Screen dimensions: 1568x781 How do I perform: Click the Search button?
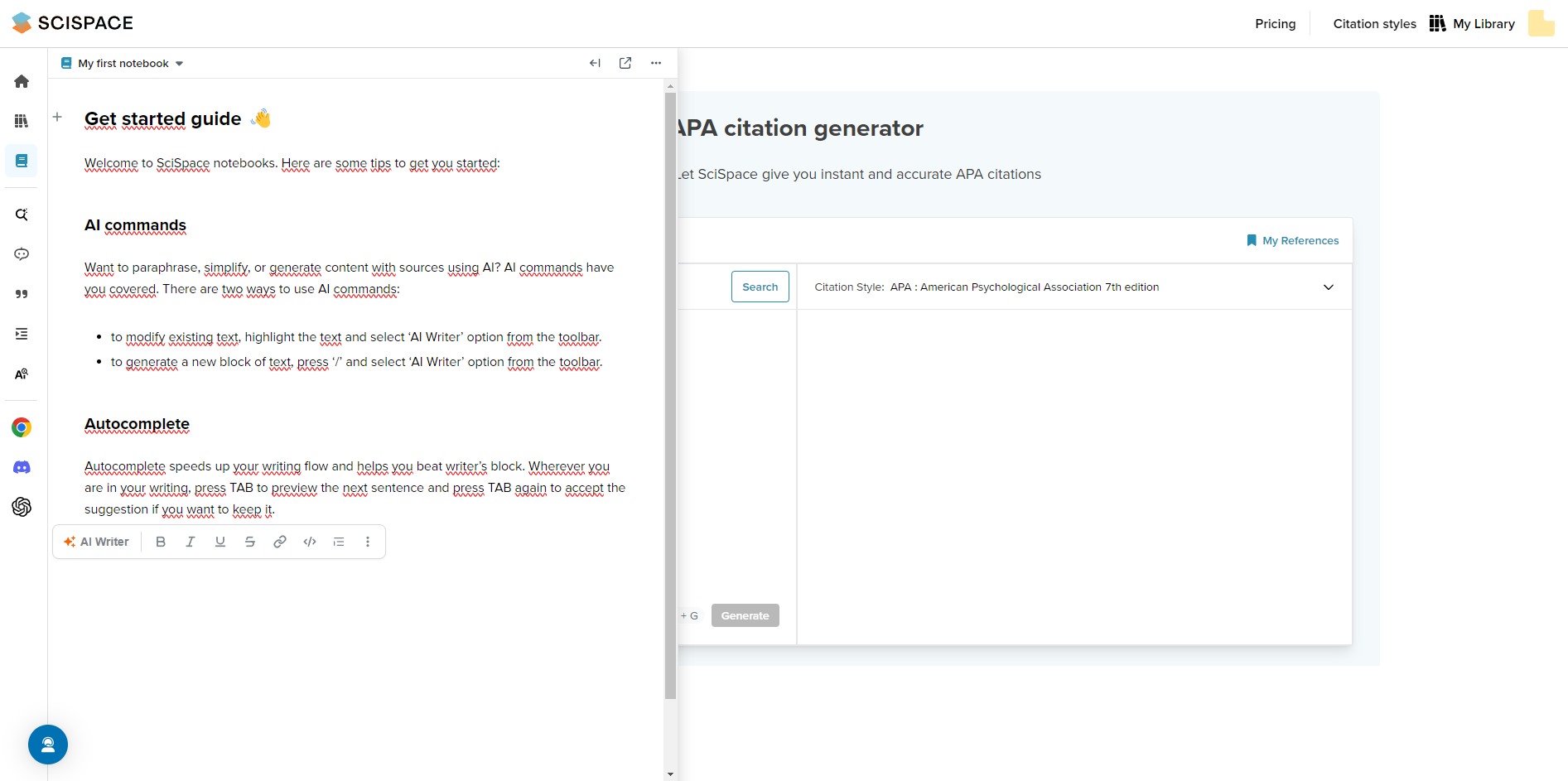760,287
